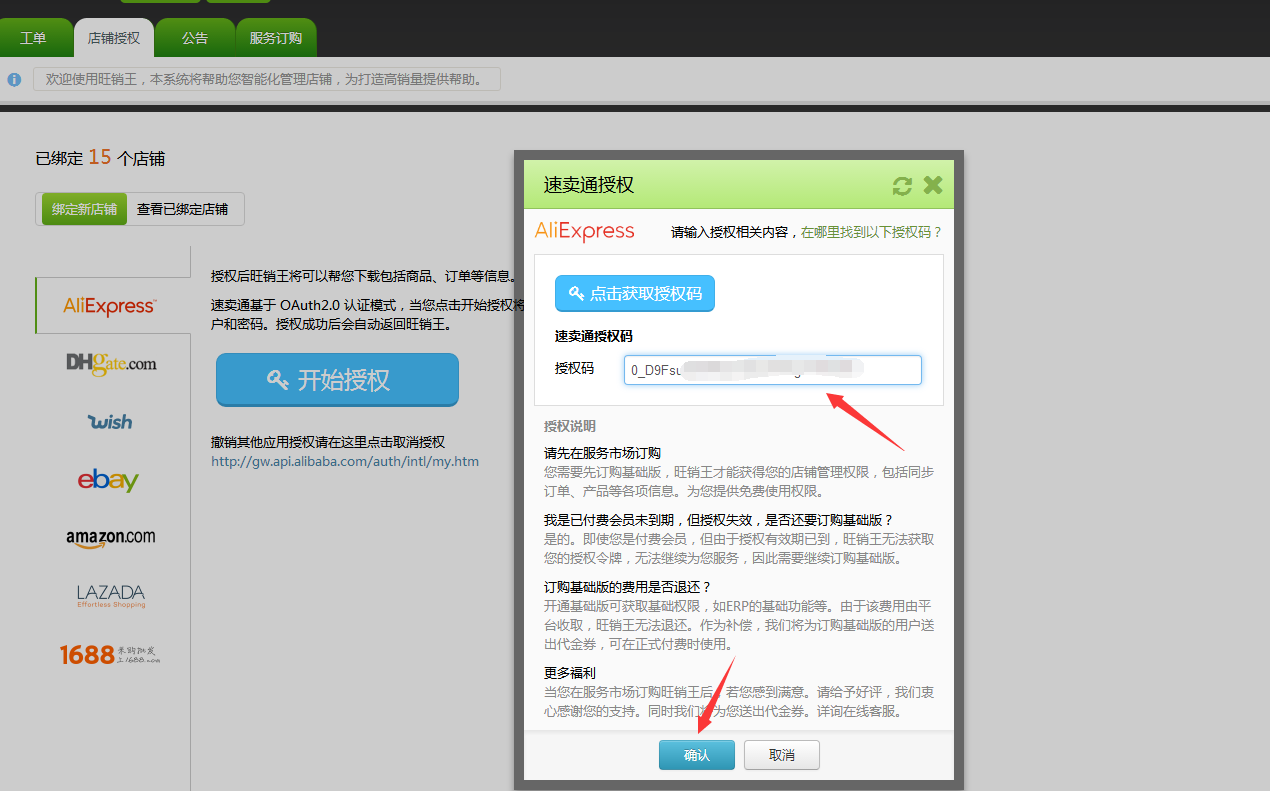Image resolution: width=1270 pixels, height=791 pixels.
Task: Choose eBay in the platform list
Action: point(108,480)
